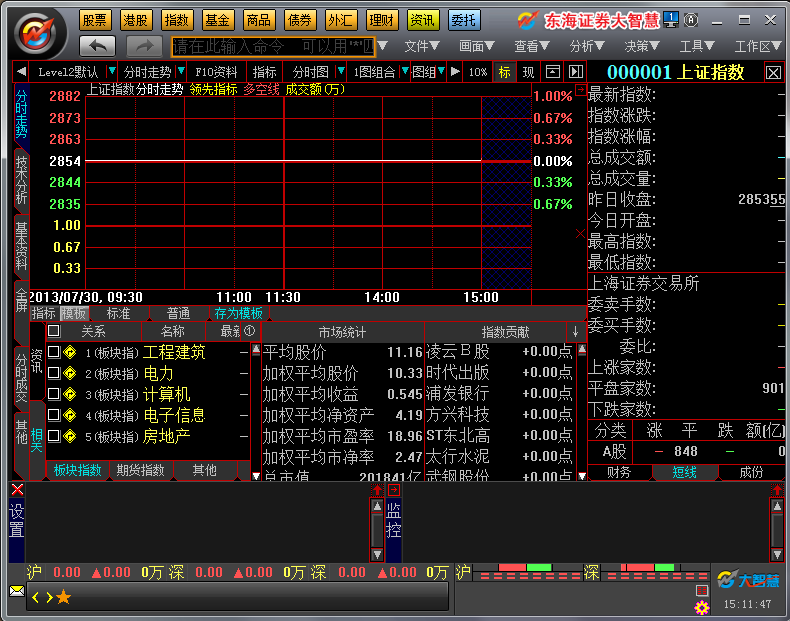Click the 股票 button
790x621 pixels.
[95, 20]
